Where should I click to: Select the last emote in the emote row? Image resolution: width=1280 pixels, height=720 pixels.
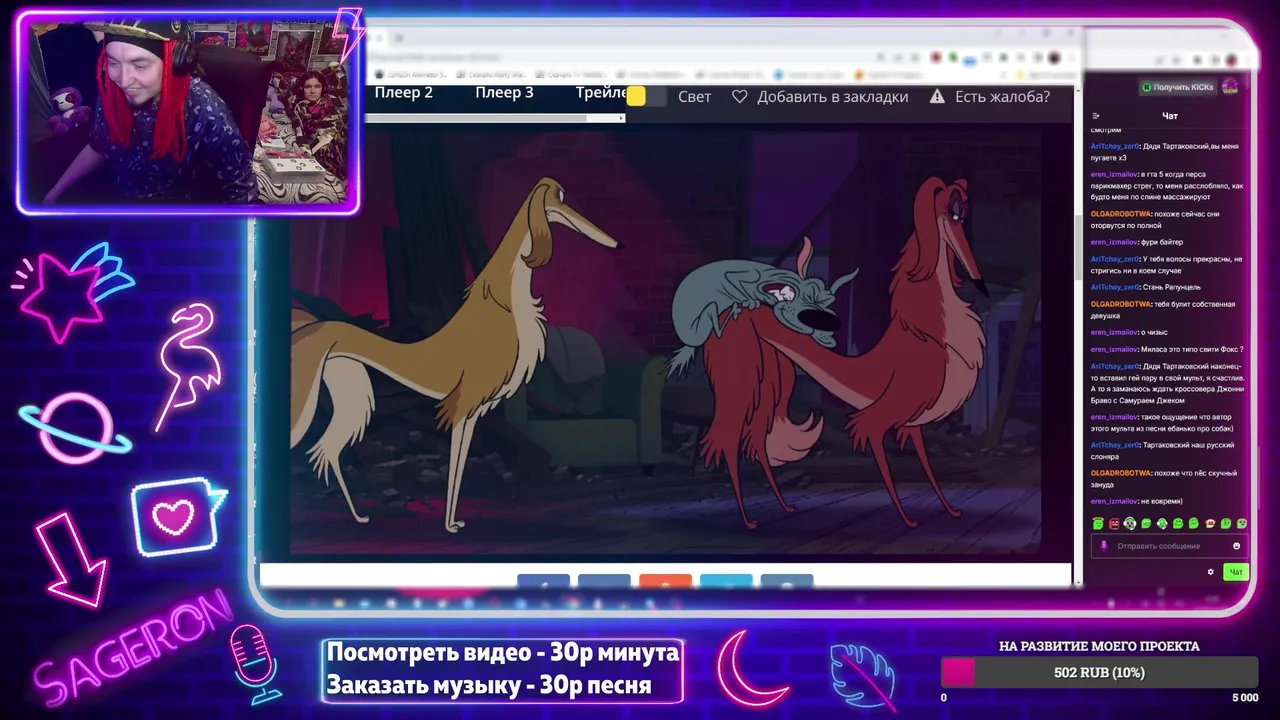point(1242,524)
